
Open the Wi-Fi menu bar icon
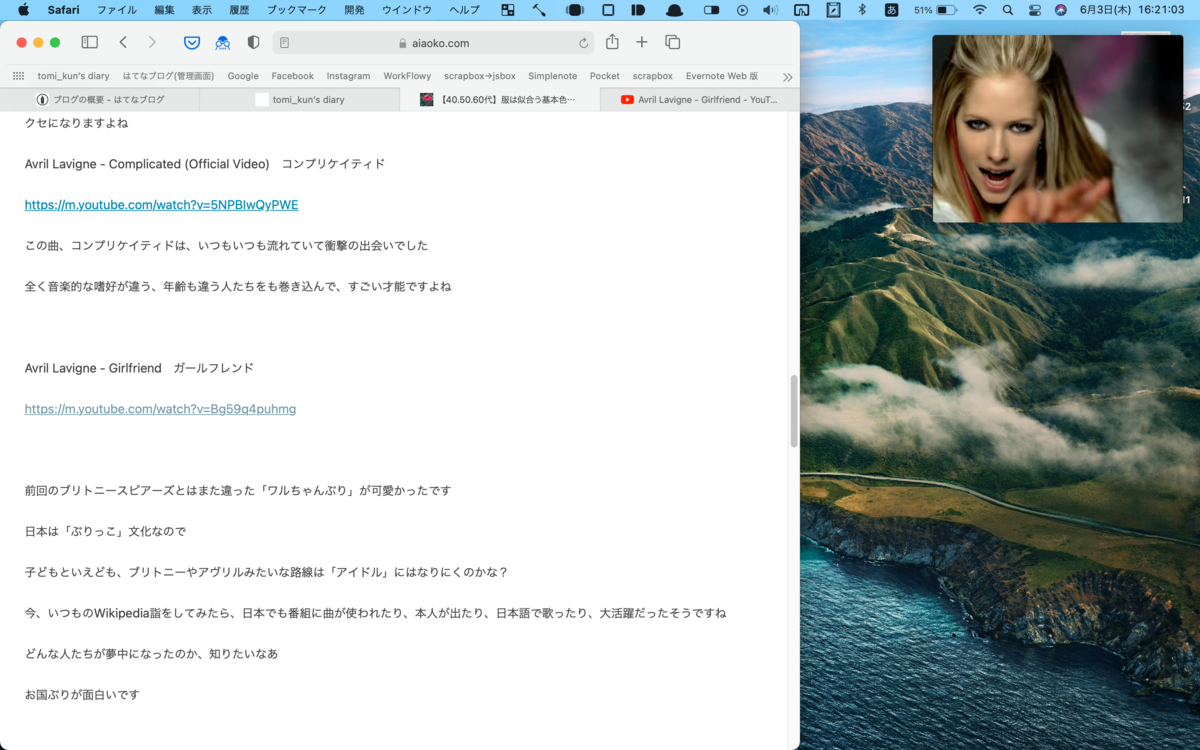coord(979,10)
